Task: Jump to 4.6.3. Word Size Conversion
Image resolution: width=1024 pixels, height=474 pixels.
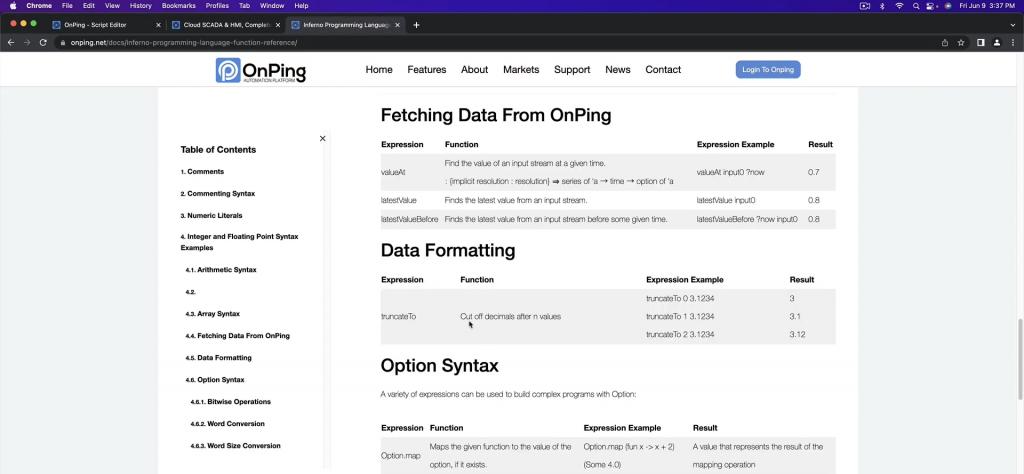Action: 235,446
